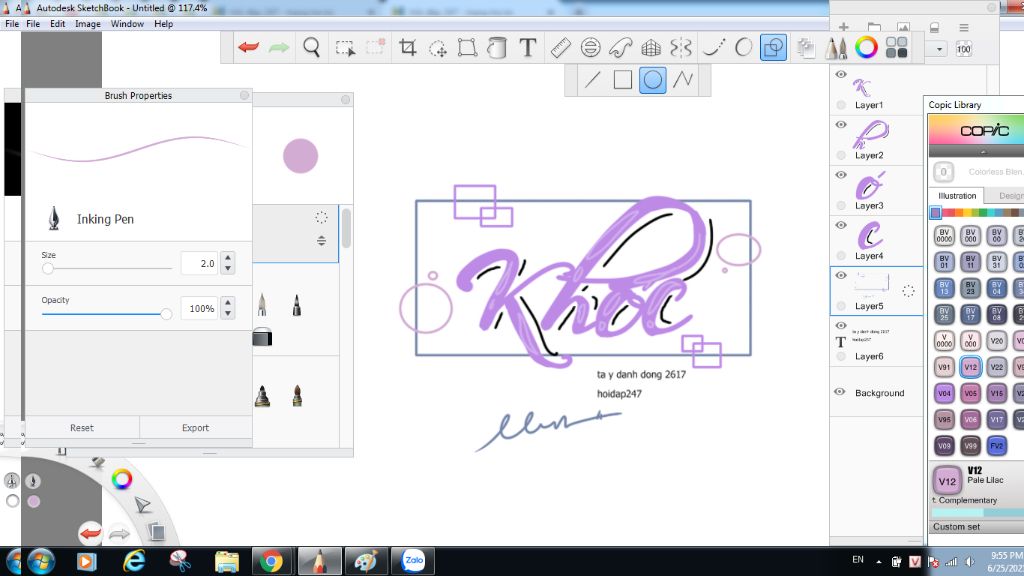This screenshot has height=576, width=1024.
Task: Toggle visibility of Layer3
Action: [x=841, y=175]
